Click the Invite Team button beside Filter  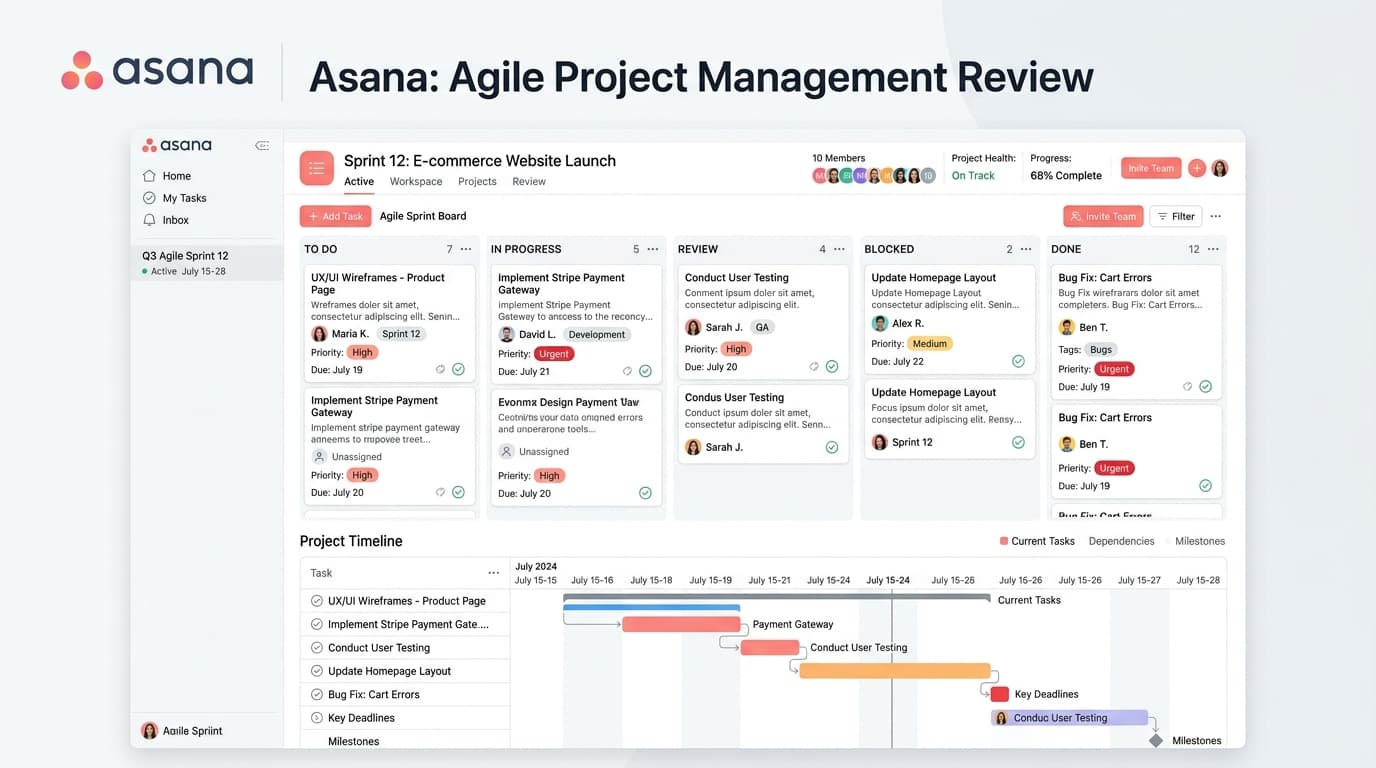tap(1103, 216)
